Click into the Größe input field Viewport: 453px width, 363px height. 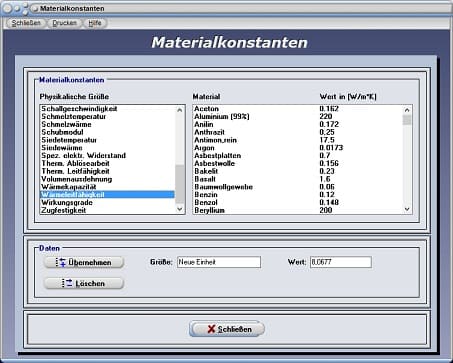pos(219,262)
